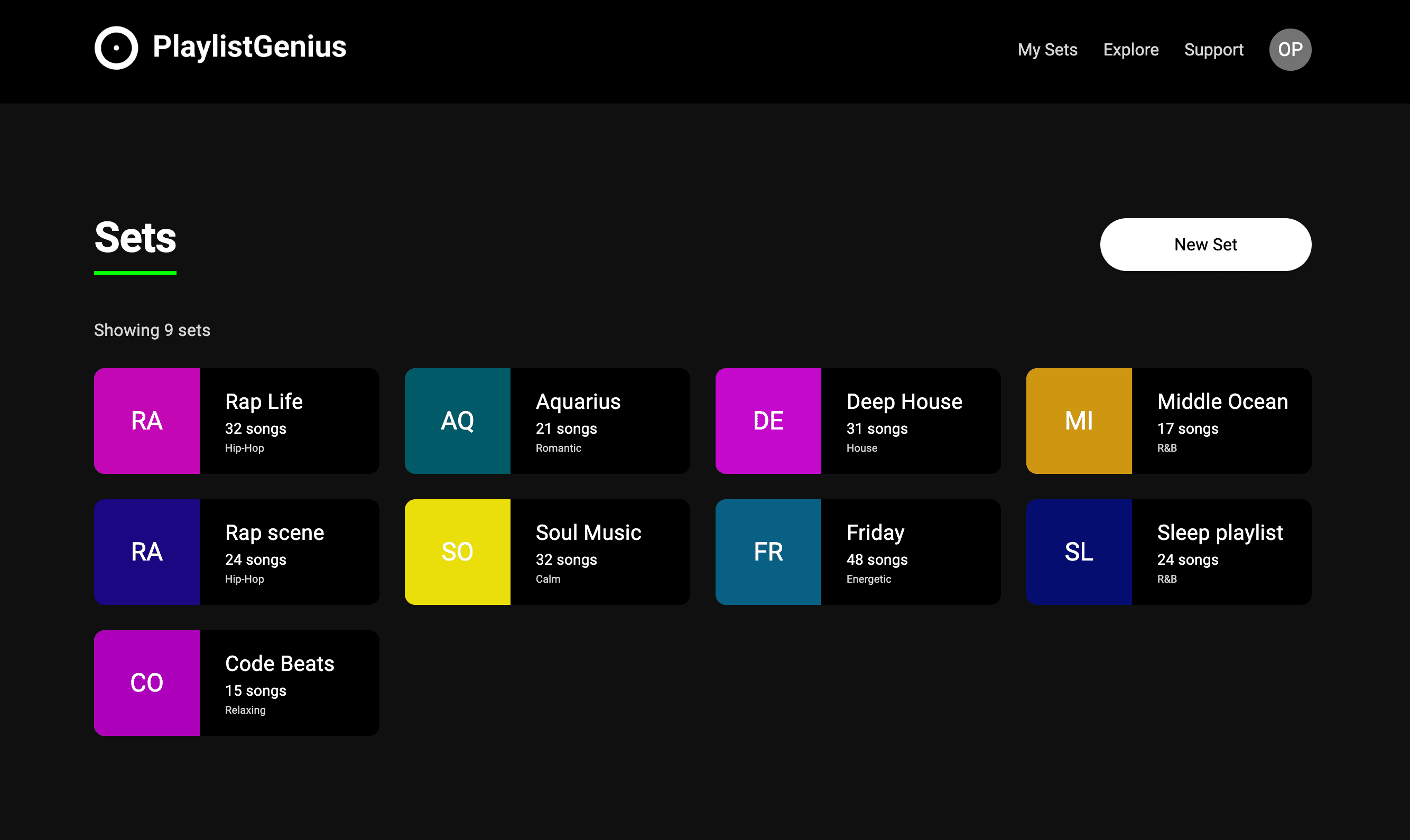Click the gold MI playlist tile
Viewport: 1410px width, 840px height.
click(x=1078, y=421)
